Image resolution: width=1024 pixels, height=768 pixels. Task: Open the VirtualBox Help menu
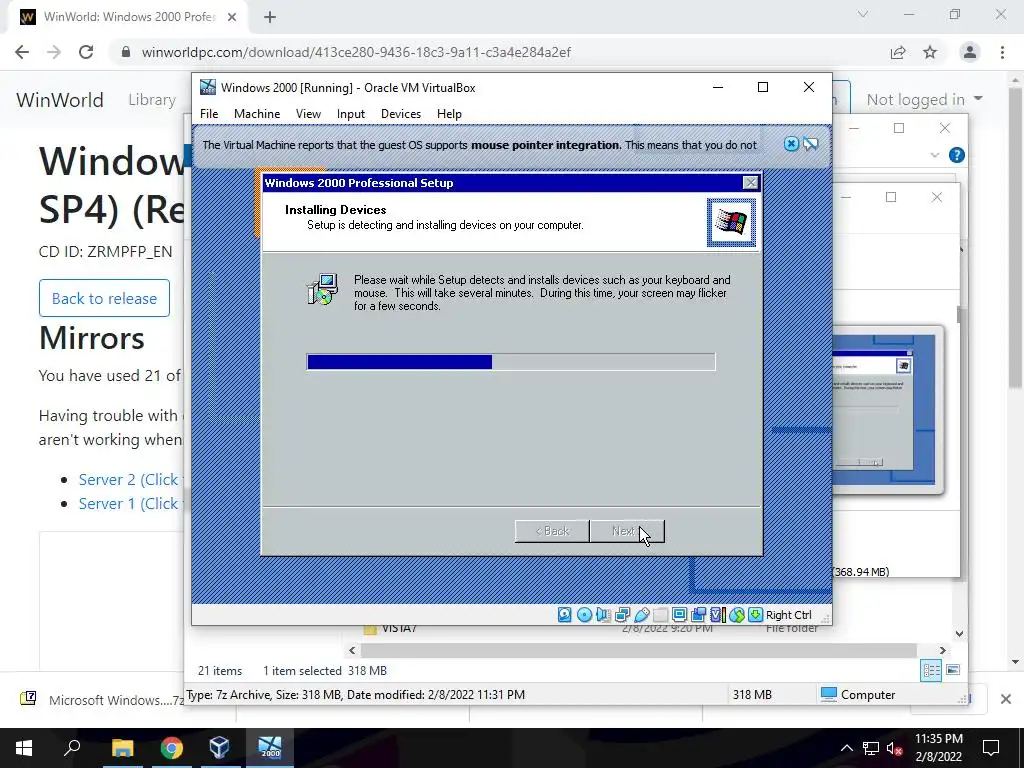[x=449, y=114]
